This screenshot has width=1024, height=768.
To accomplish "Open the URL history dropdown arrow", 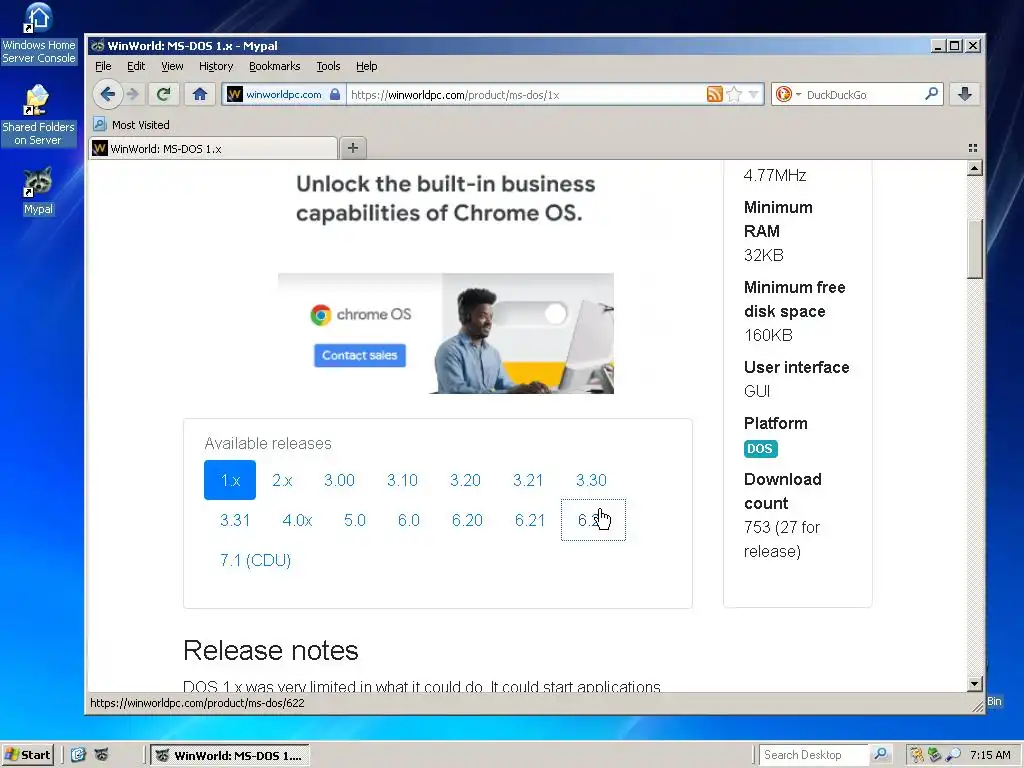I will point(753,95).
